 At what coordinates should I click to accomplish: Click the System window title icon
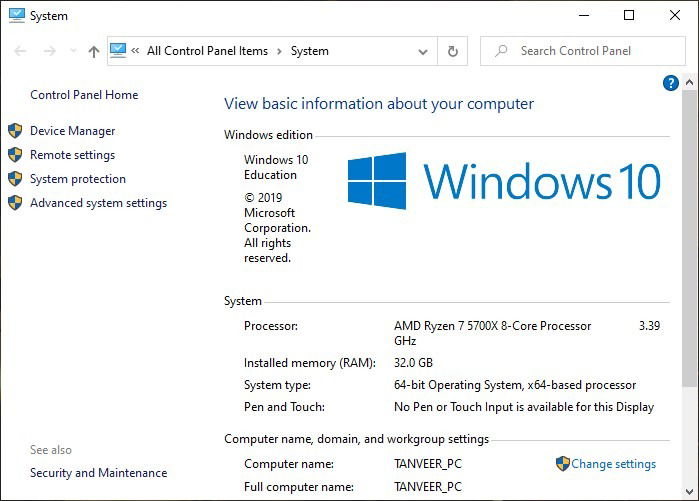click(x=17, y=15)
